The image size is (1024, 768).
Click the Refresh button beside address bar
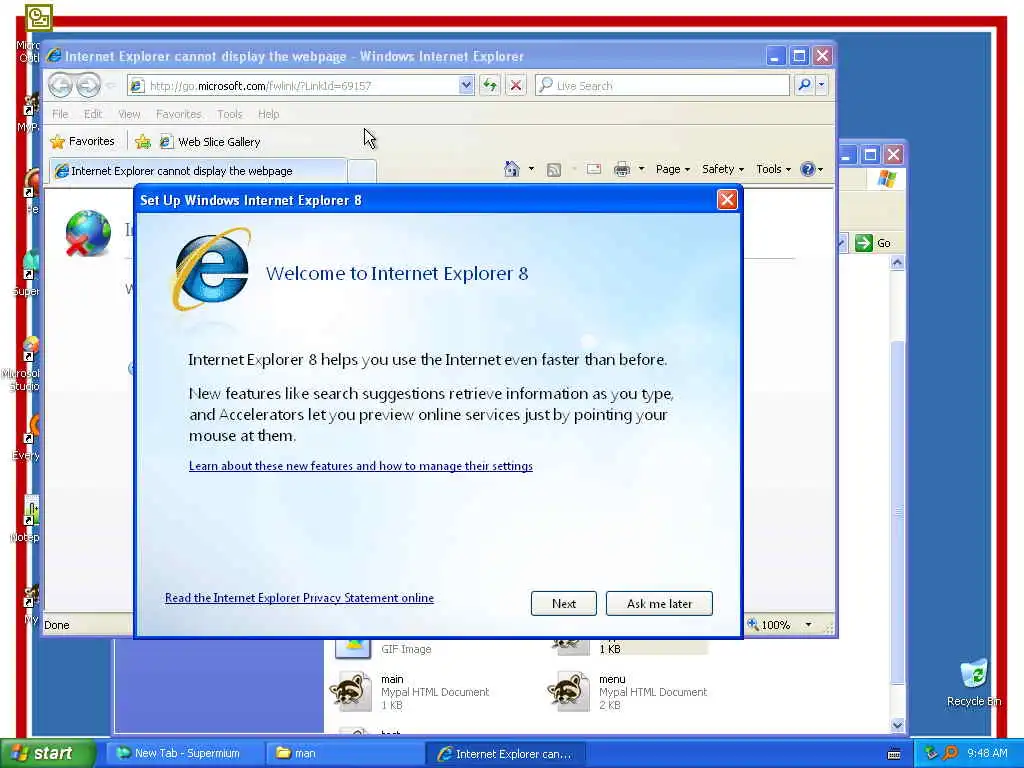point(490,85)
